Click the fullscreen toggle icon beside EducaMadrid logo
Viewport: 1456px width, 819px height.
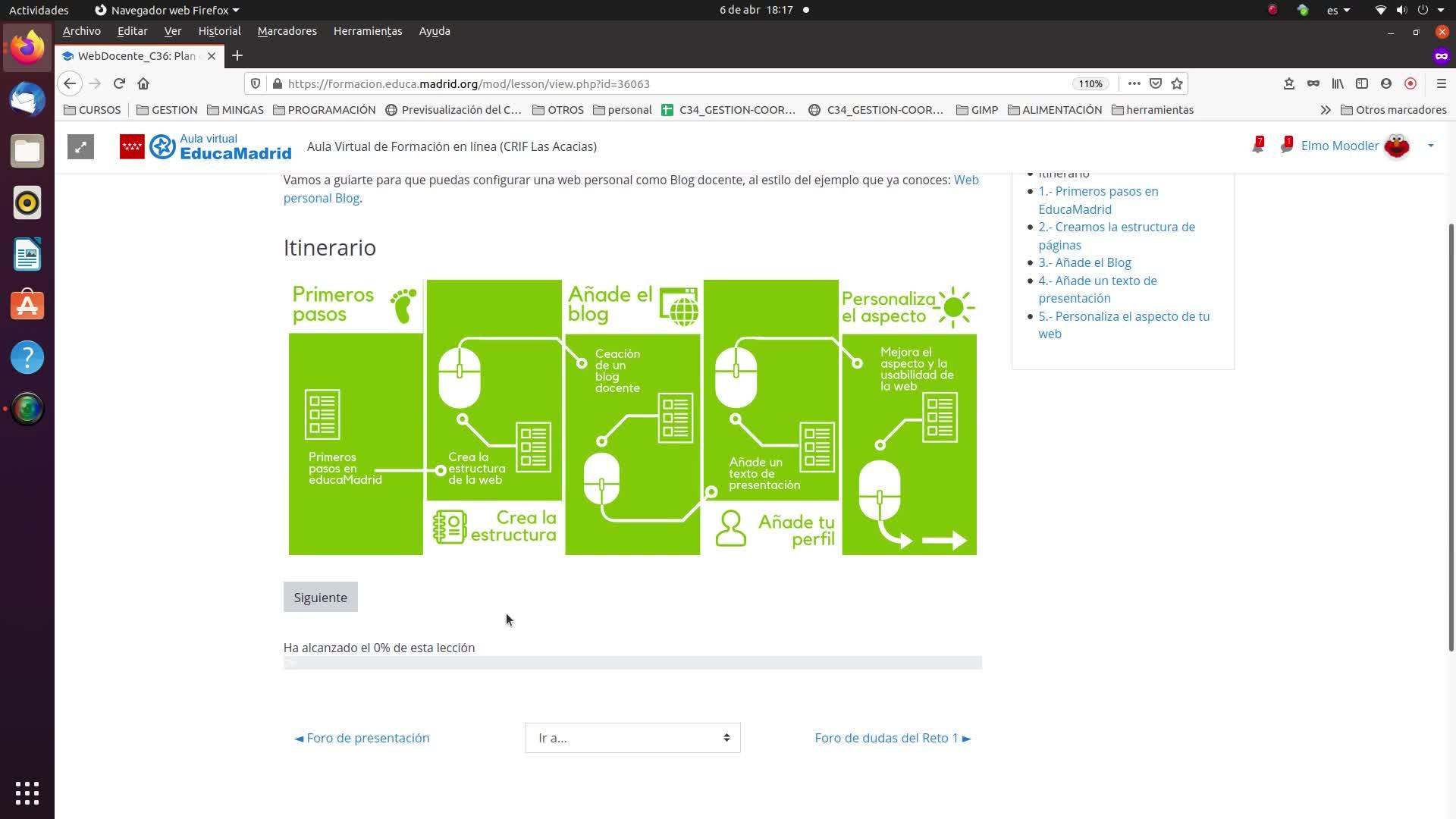[80, 146]
